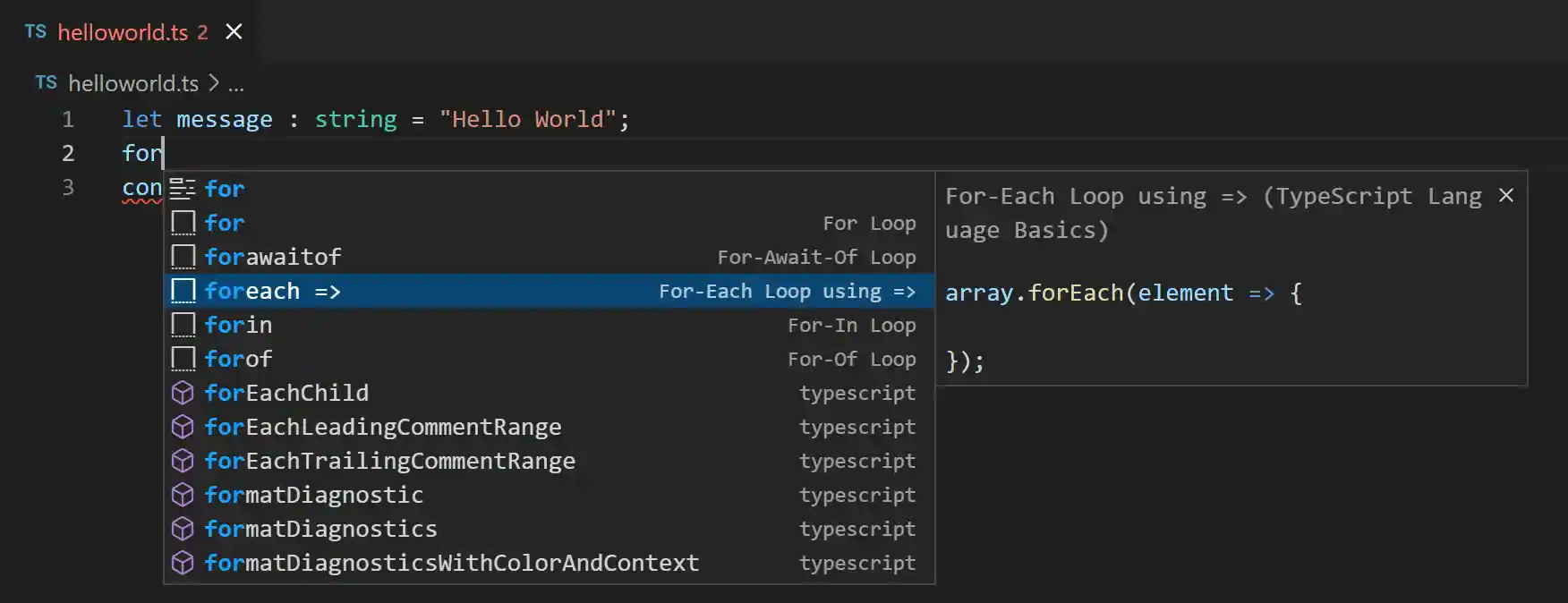The width and height of the screenshot is (1568, 603).
Task: Close the helloworld.ts editor tab
Action: click(233, 31)
